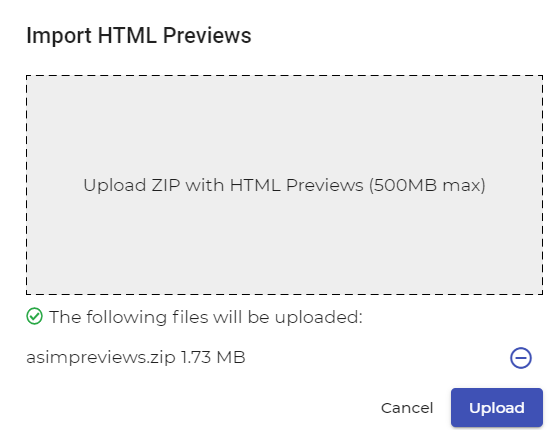Open file picker via the dashed upload dropzone

[284, 185]
